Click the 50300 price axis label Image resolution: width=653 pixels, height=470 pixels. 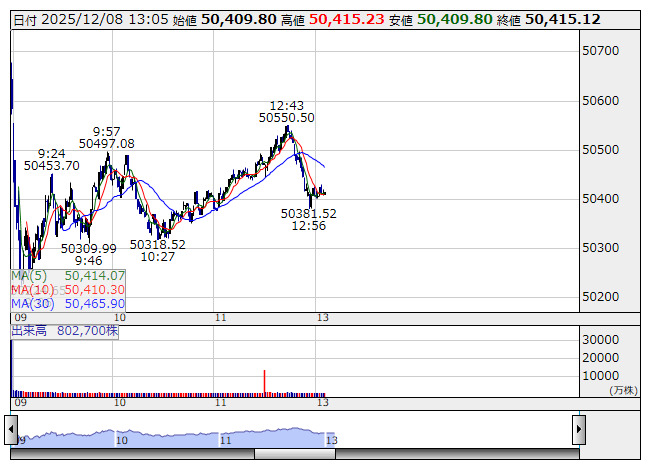pyautogui.click(x=601, y=248)
